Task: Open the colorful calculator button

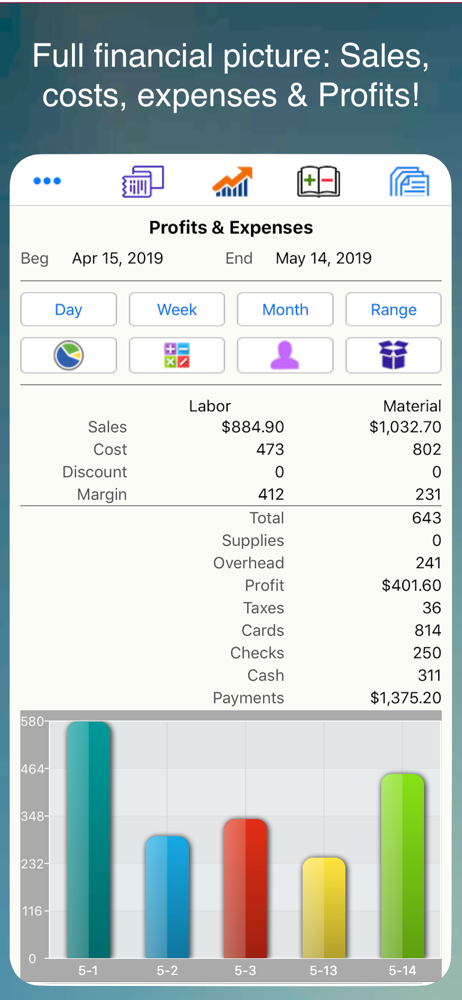Action: [177, 355]
